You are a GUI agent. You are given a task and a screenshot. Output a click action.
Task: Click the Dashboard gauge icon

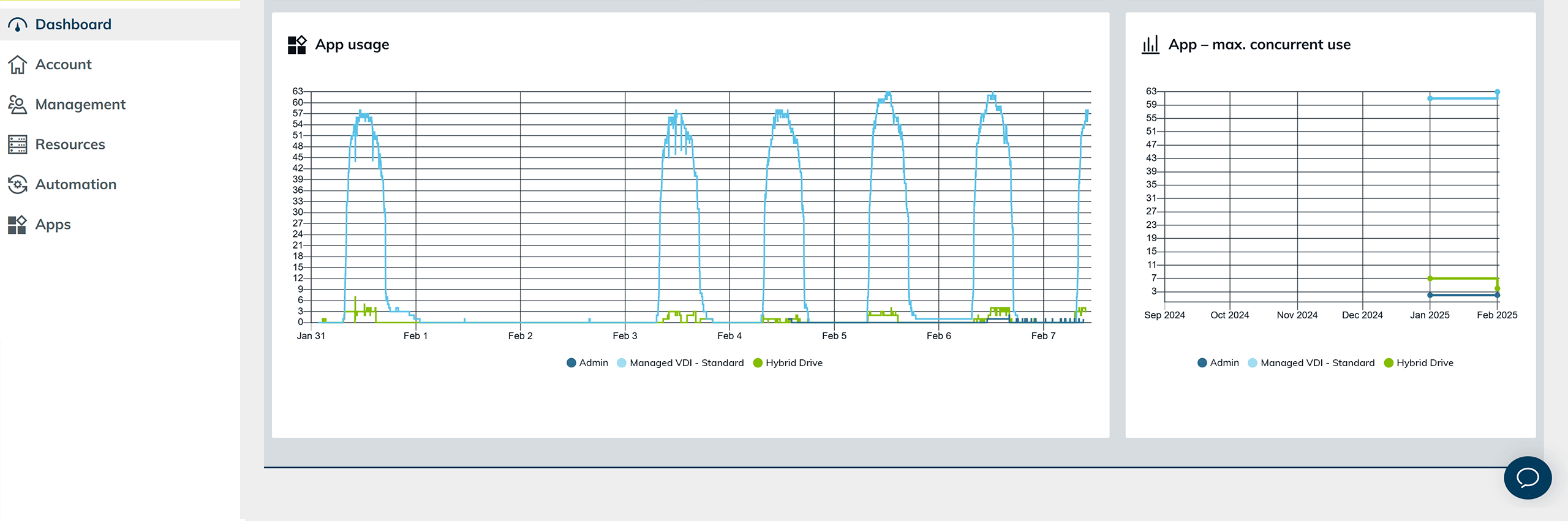point(17,24)
